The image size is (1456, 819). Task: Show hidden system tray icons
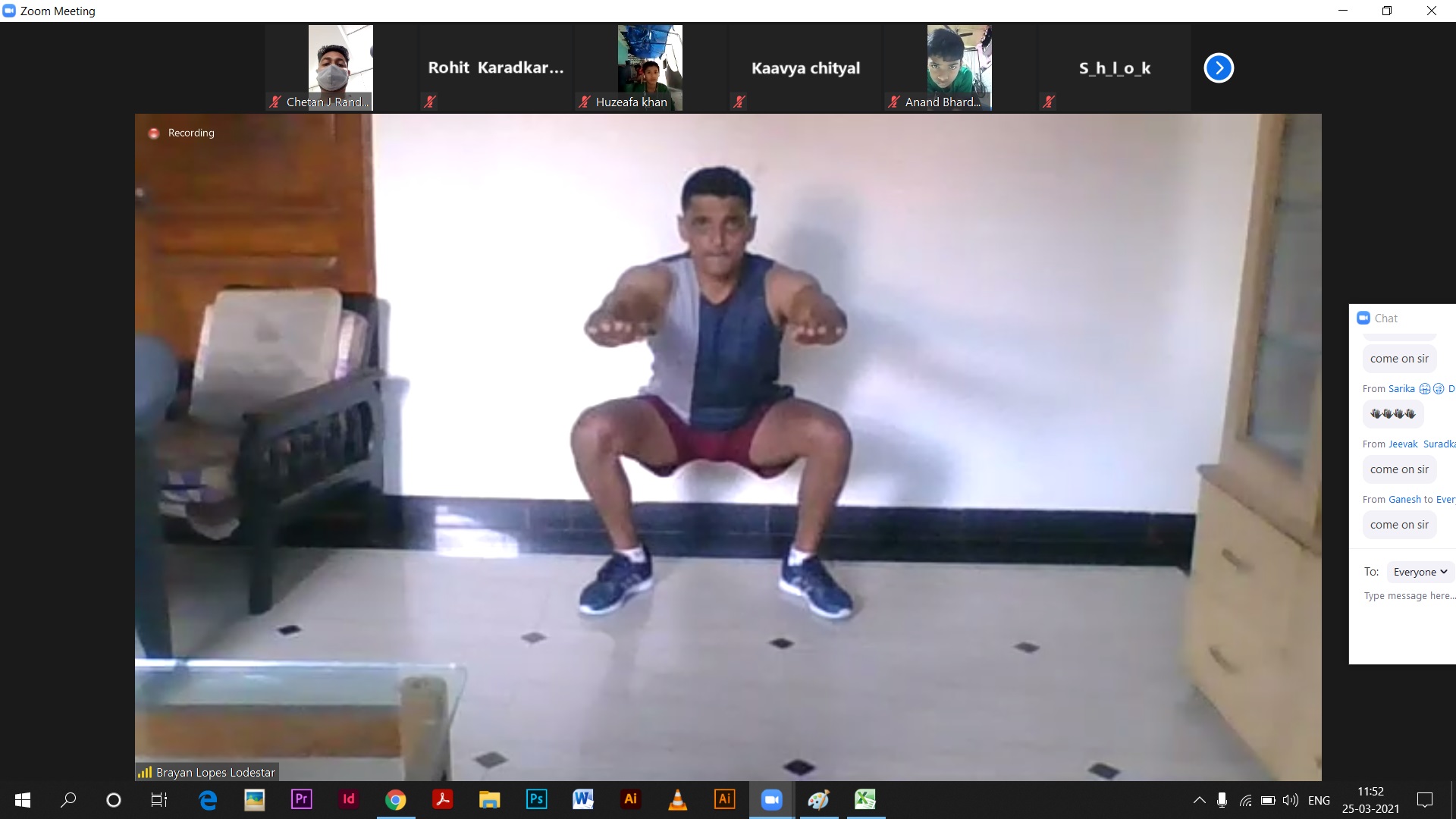1200,800
